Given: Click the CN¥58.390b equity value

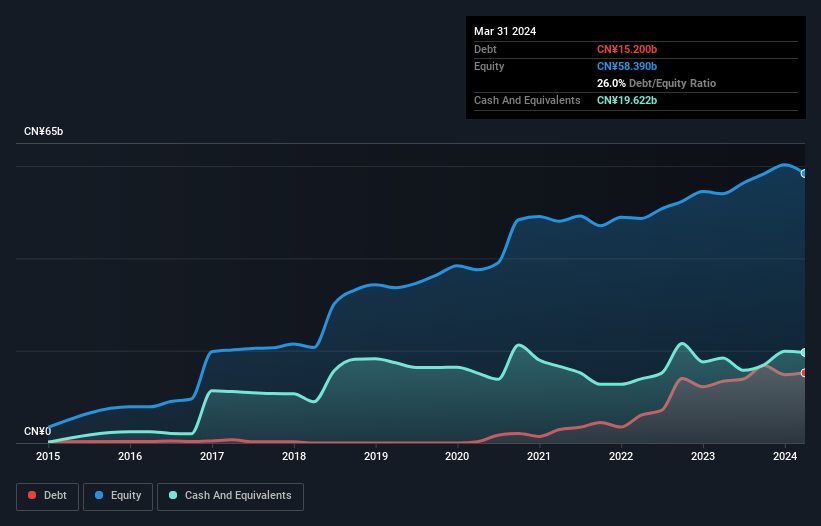Looking at the screenshot, I should [627, 66].
